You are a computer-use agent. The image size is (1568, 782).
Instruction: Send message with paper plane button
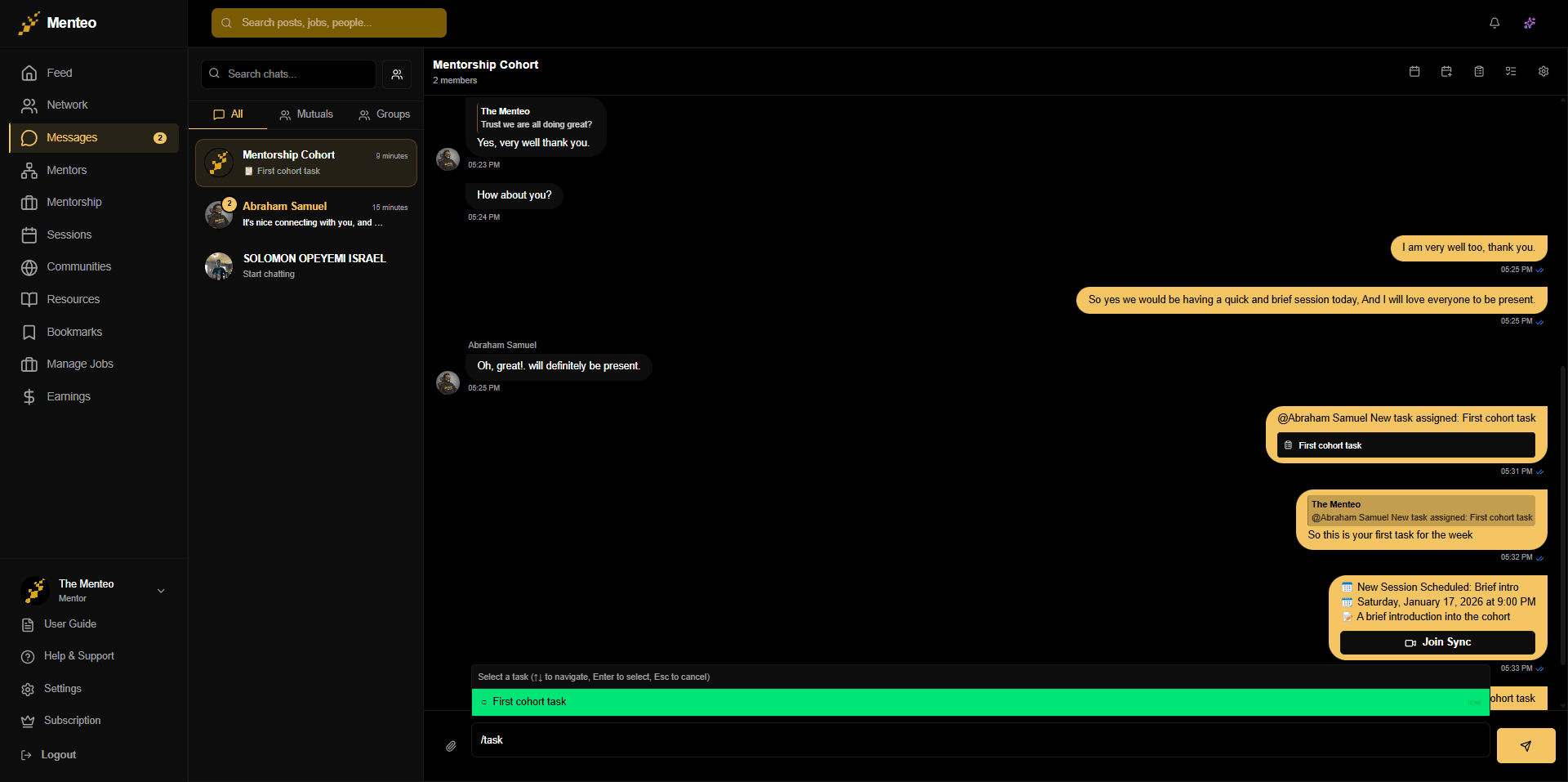pos(1525,745)
